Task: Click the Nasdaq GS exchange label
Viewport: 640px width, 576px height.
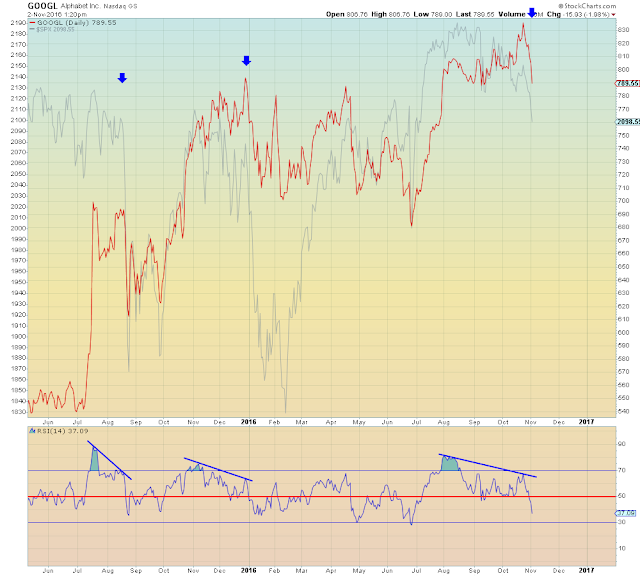Action: point(120,6)
